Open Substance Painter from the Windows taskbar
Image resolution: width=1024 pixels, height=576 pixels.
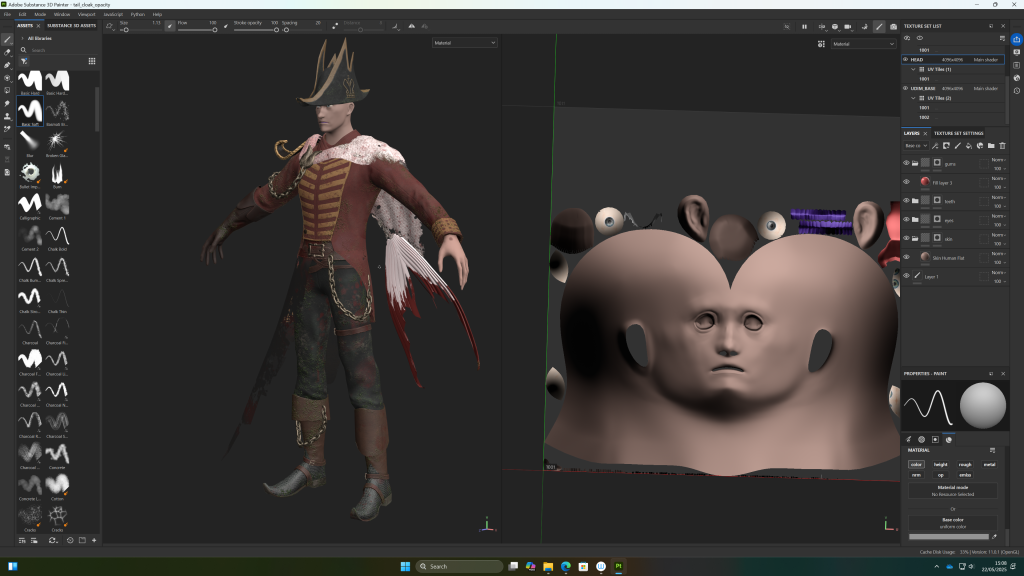point(618,566)
